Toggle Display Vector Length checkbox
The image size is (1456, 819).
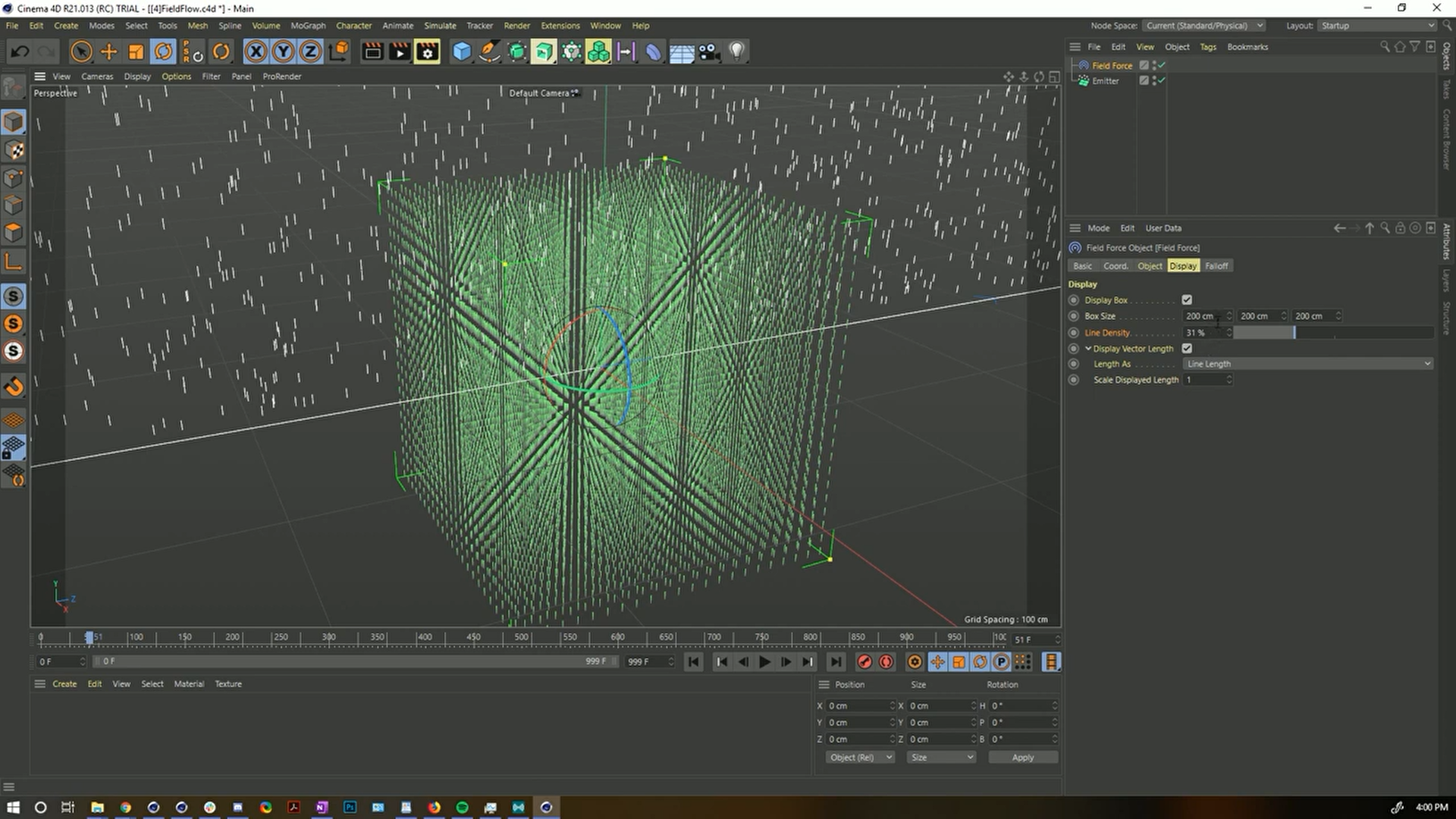pos(1187,348)
